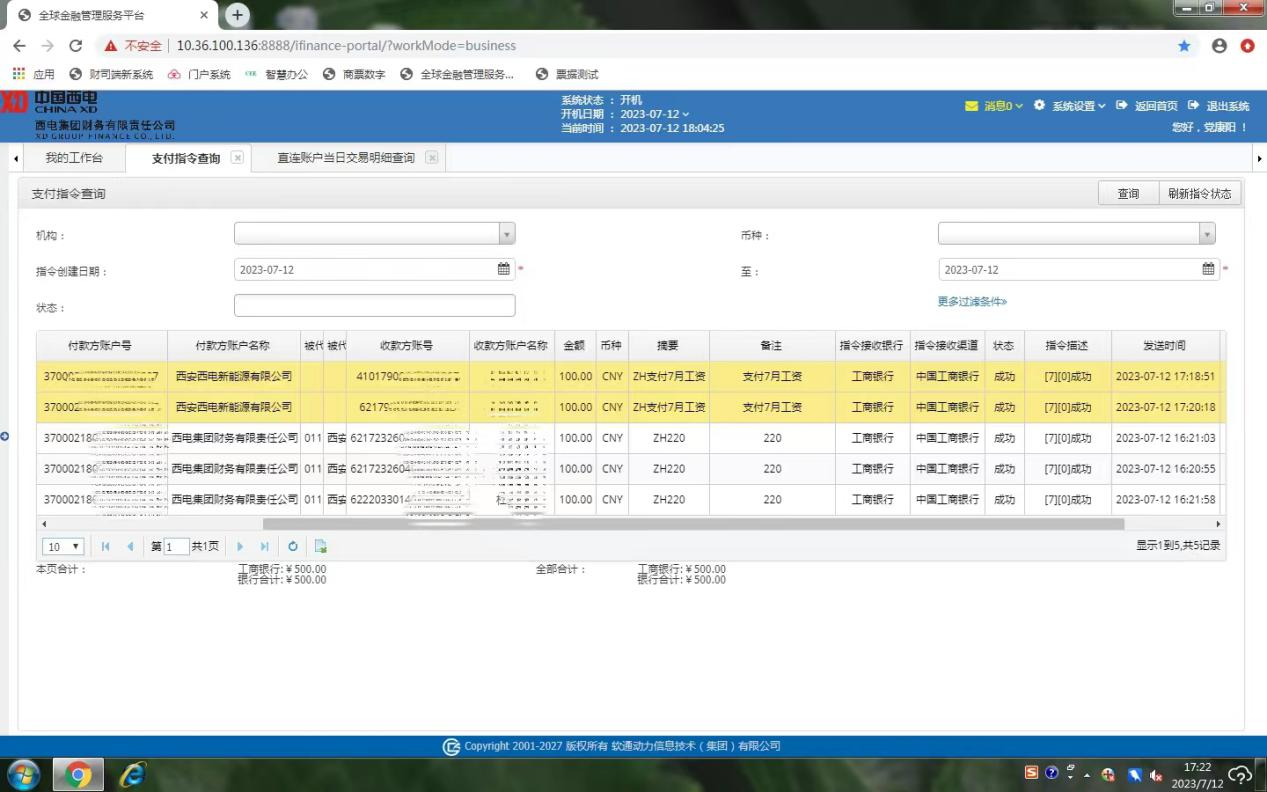Switch to 直连账户当日交易明细查询 tab
1267x792 pixels.
346,158
